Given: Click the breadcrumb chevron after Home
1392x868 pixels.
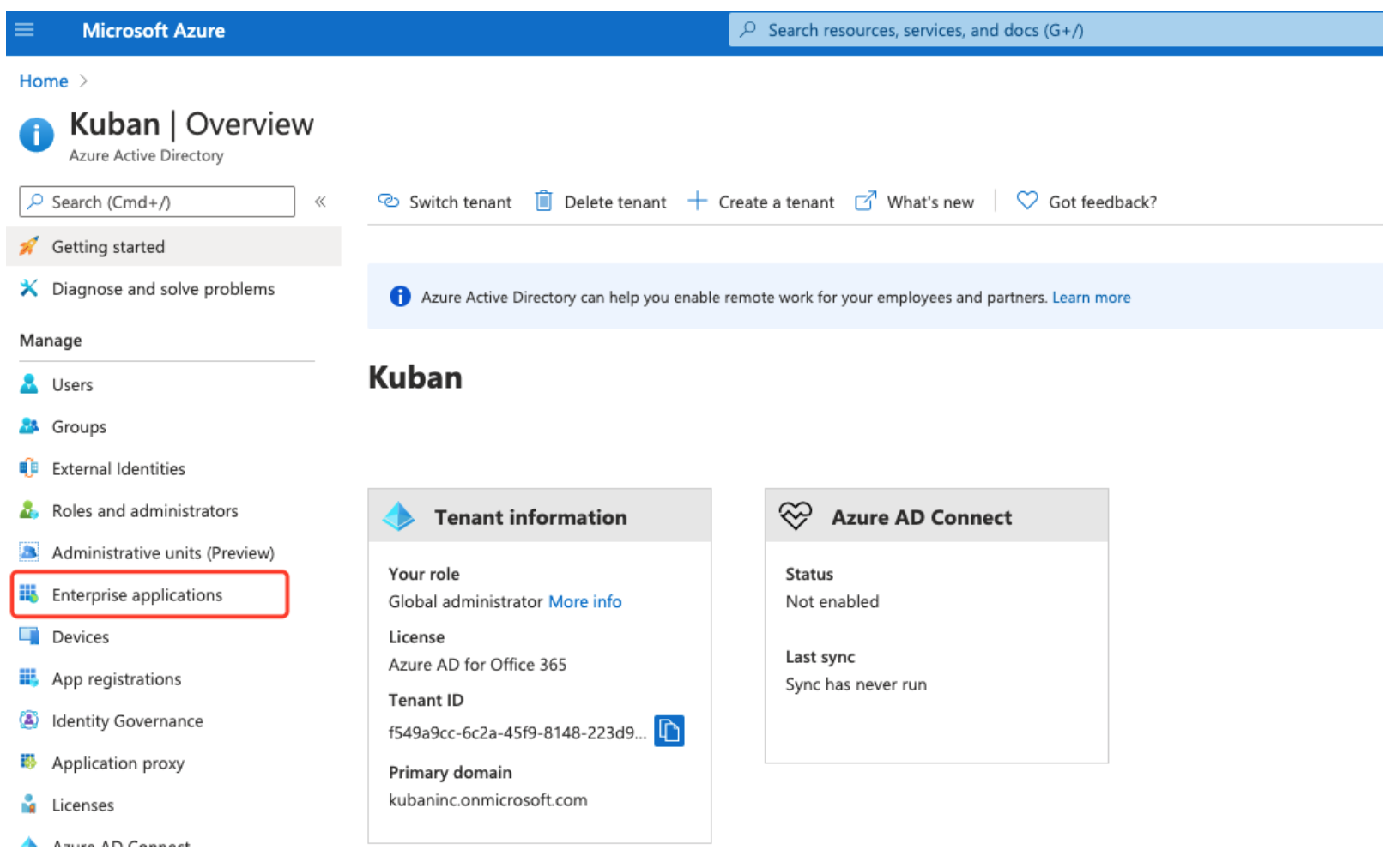Looking at the screenshot, I should pos(83,81).
